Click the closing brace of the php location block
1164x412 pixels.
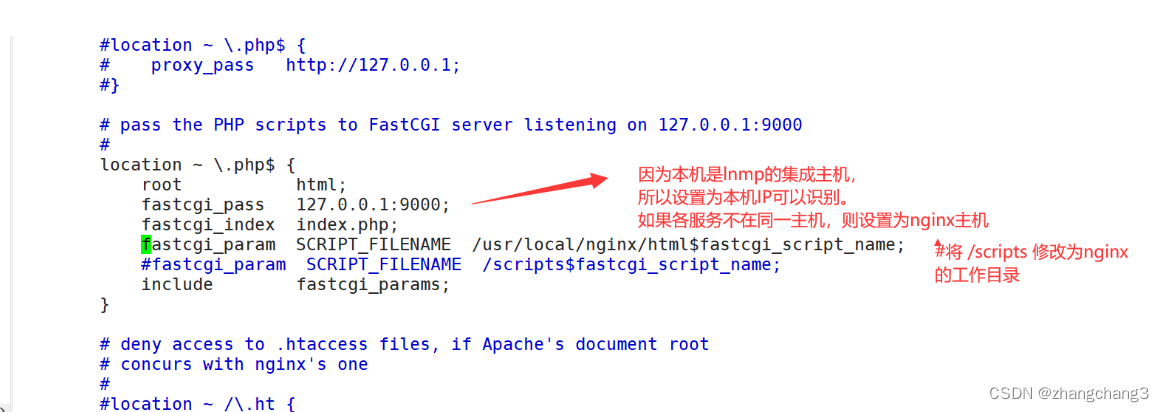tap(105, 304)
